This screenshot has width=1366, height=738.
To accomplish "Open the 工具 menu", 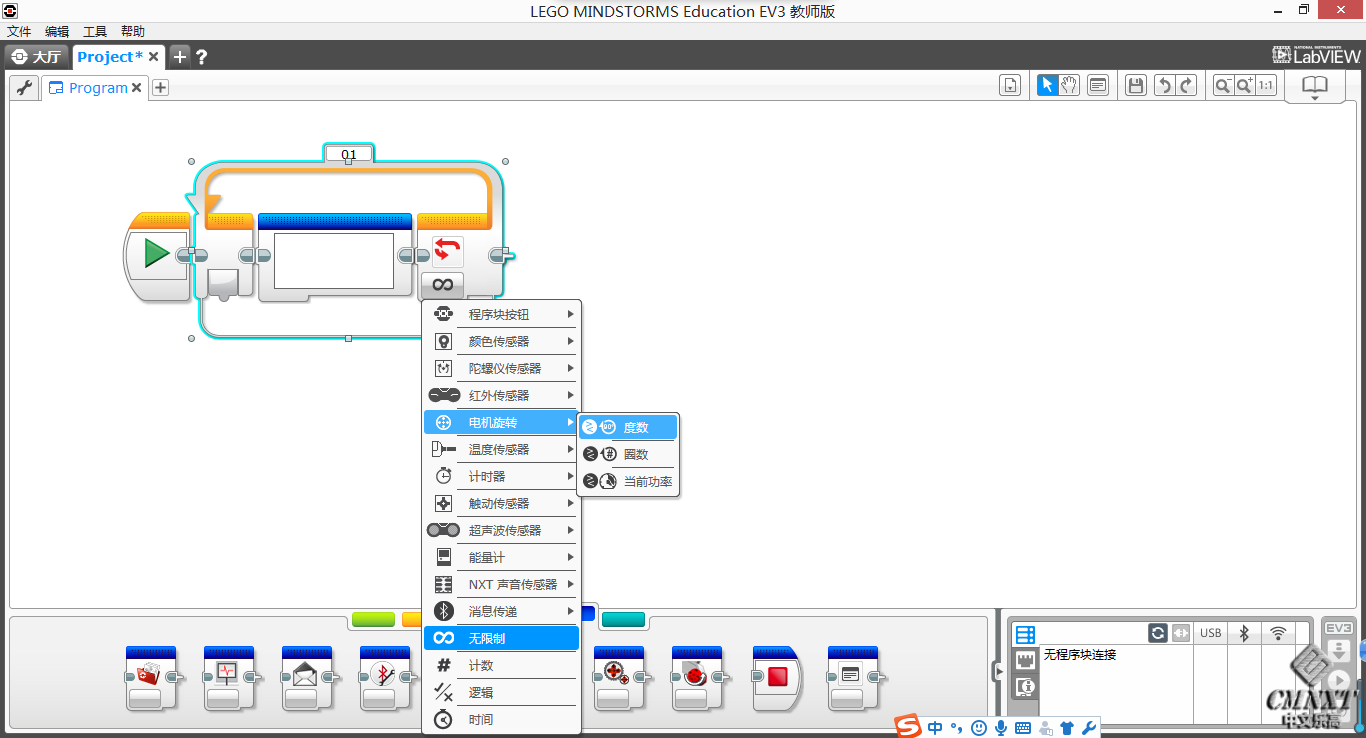I will click(95, 32).
